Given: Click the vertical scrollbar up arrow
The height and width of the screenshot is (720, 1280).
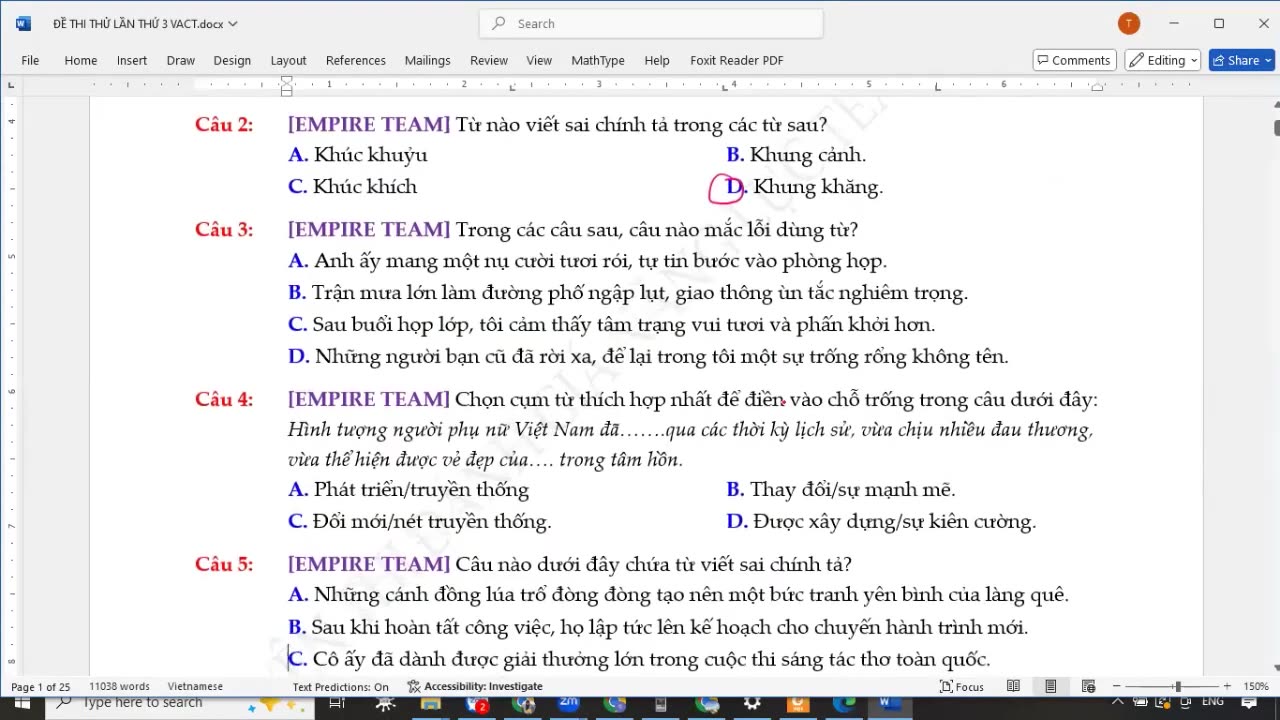Looking at the screenshot, I should pos(1275,105).
